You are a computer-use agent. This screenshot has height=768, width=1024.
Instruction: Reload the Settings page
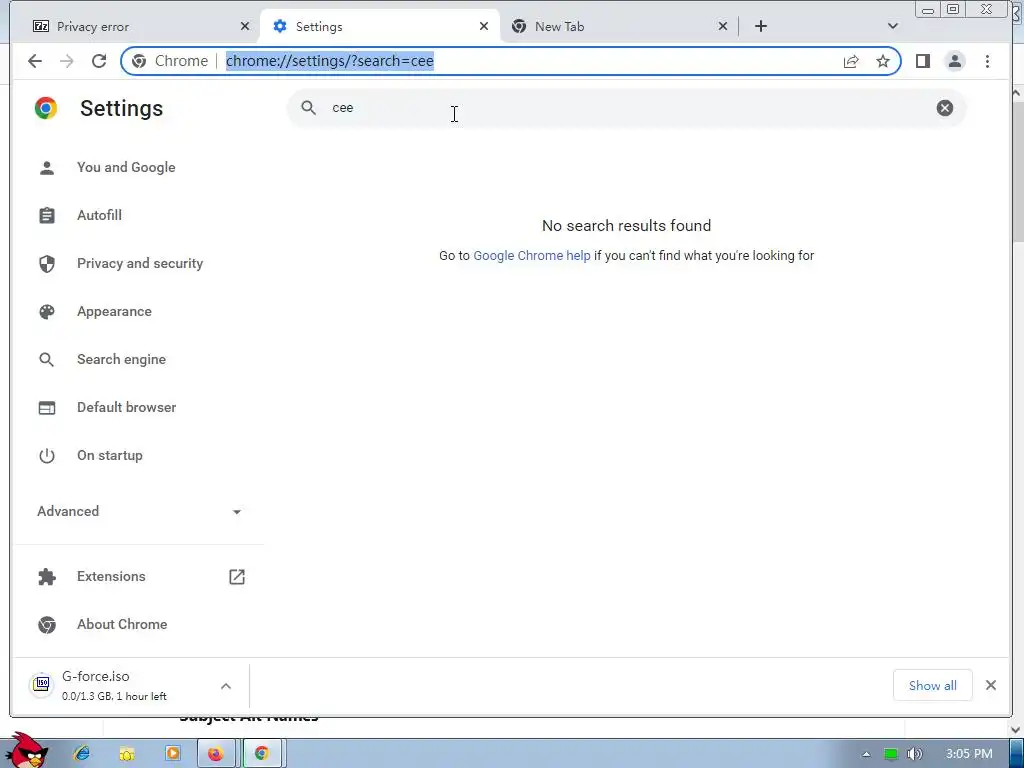click(x=99, y=61)
